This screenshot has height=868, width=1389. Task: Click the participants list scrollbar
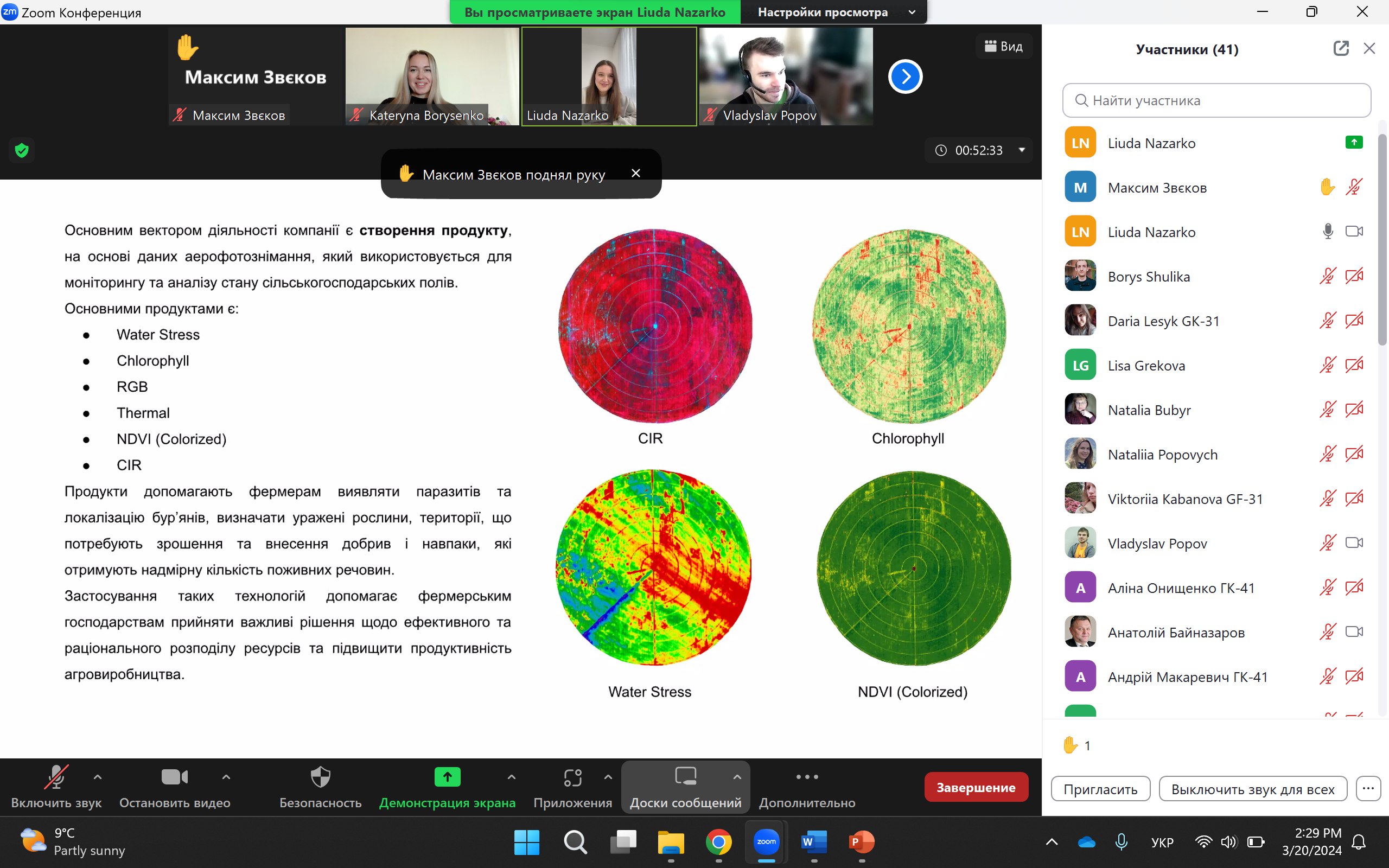(1381, 241)
